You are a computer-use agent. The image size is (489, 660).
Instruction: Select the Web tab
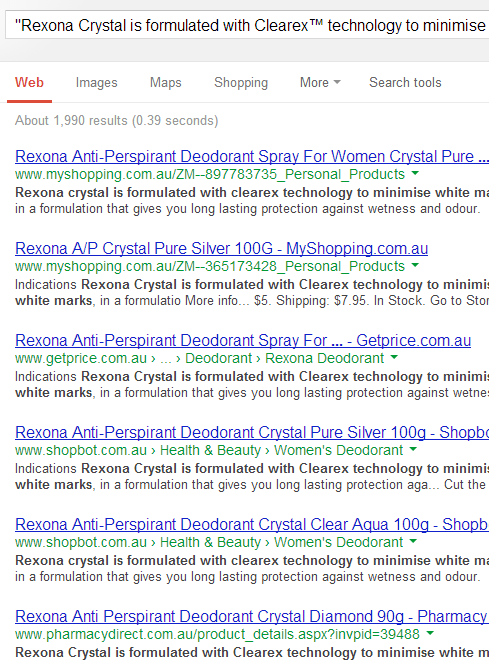coord(29,82)
